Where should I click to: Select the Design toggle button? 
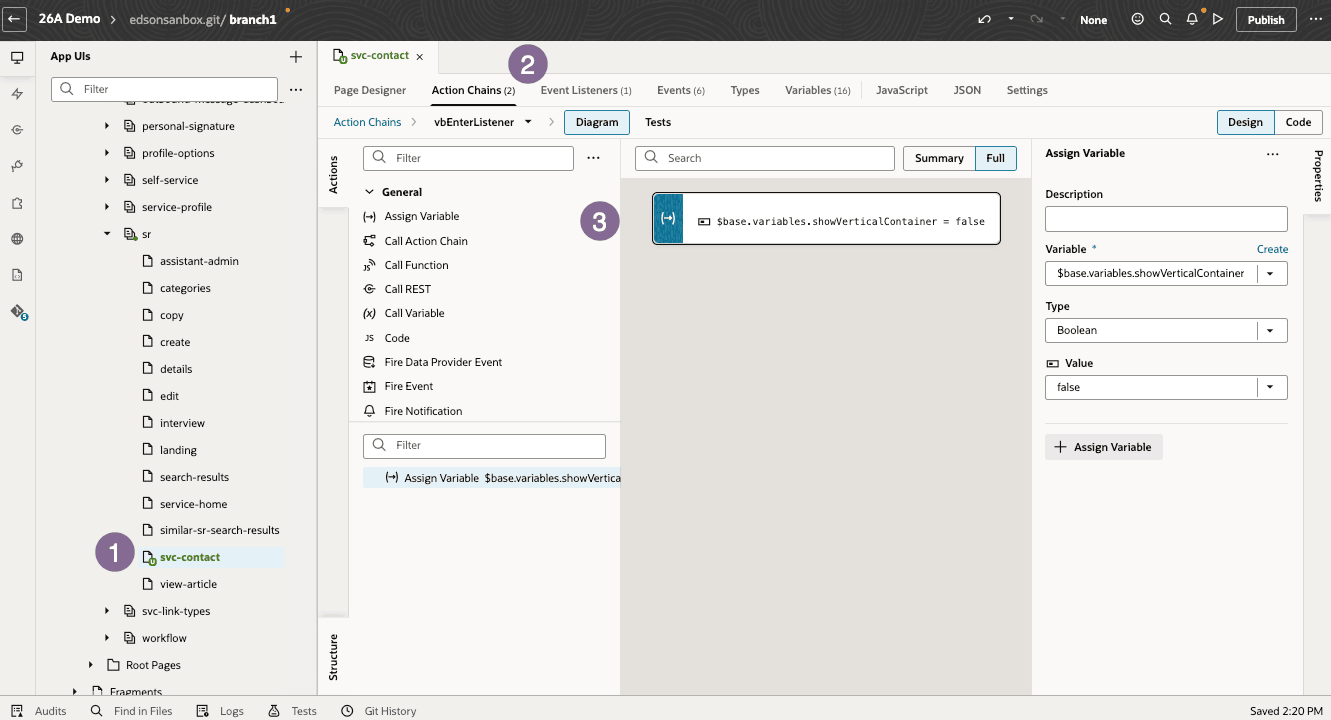(1245, 121)
